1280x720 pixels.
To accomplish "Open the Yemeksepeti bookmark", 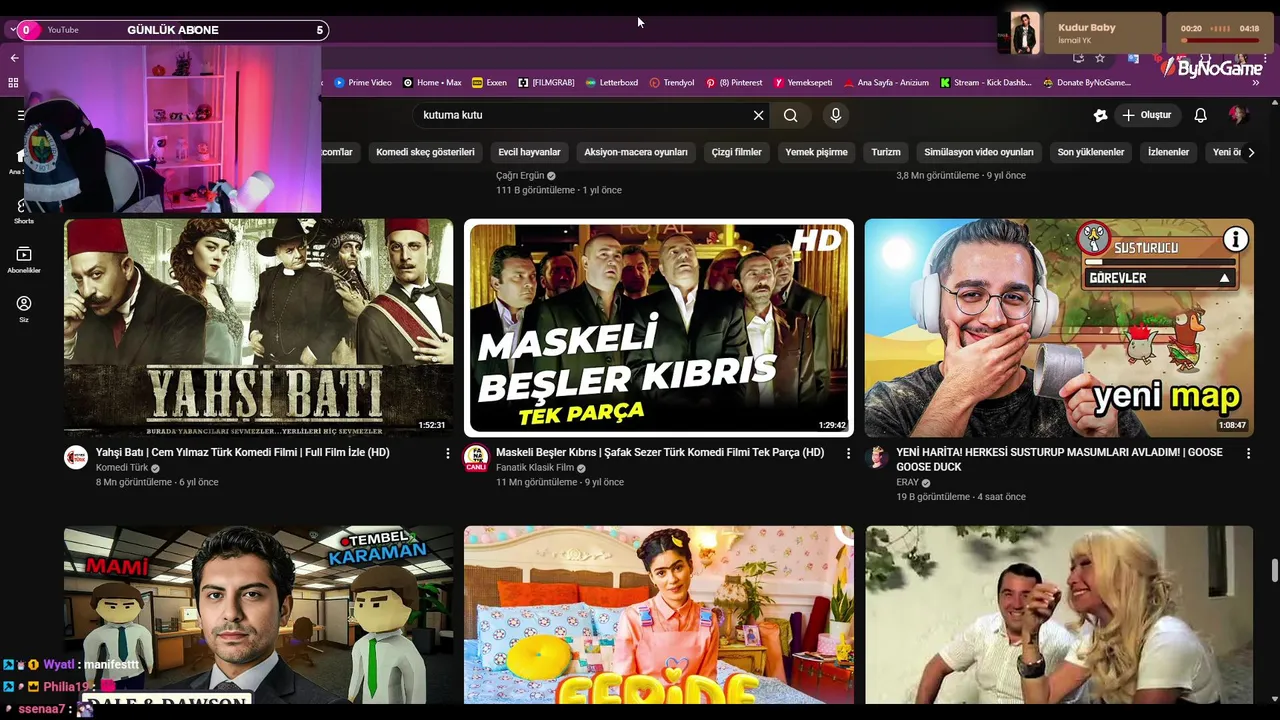I will (803, 83).
